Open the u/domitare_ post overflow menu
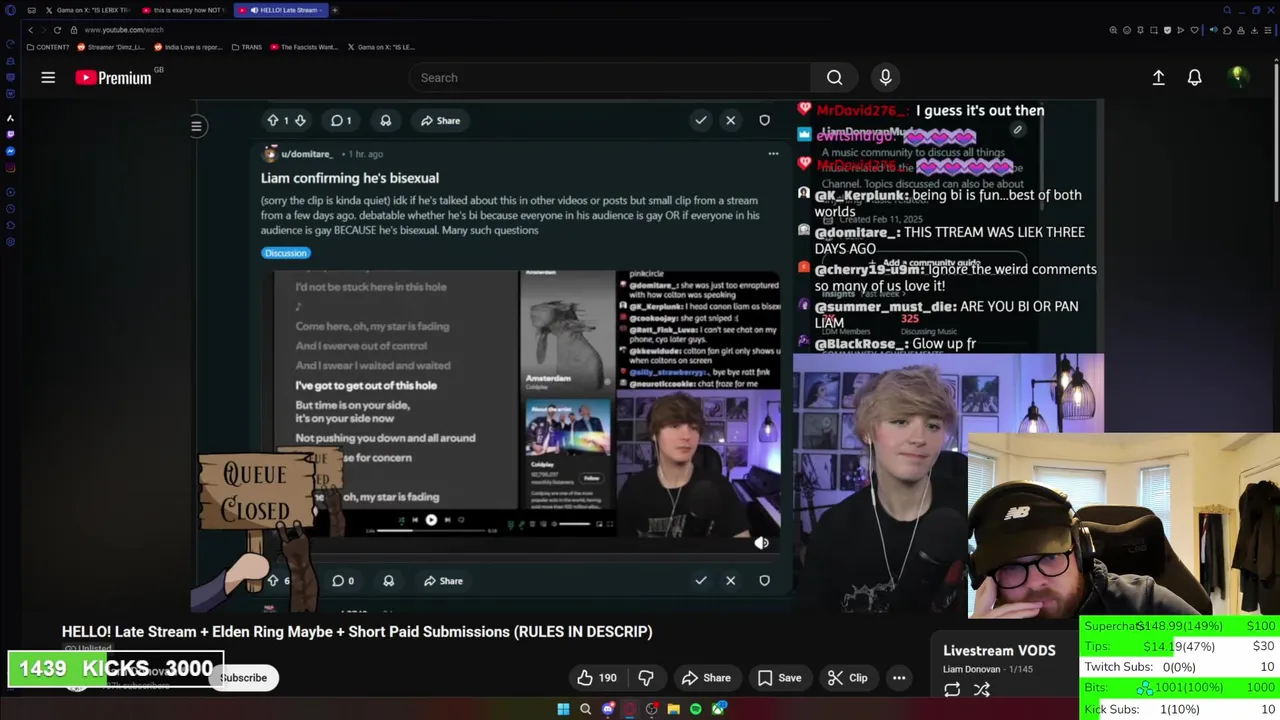The height and width of the screenshot is (720, 1280). (x=773, y=154)
